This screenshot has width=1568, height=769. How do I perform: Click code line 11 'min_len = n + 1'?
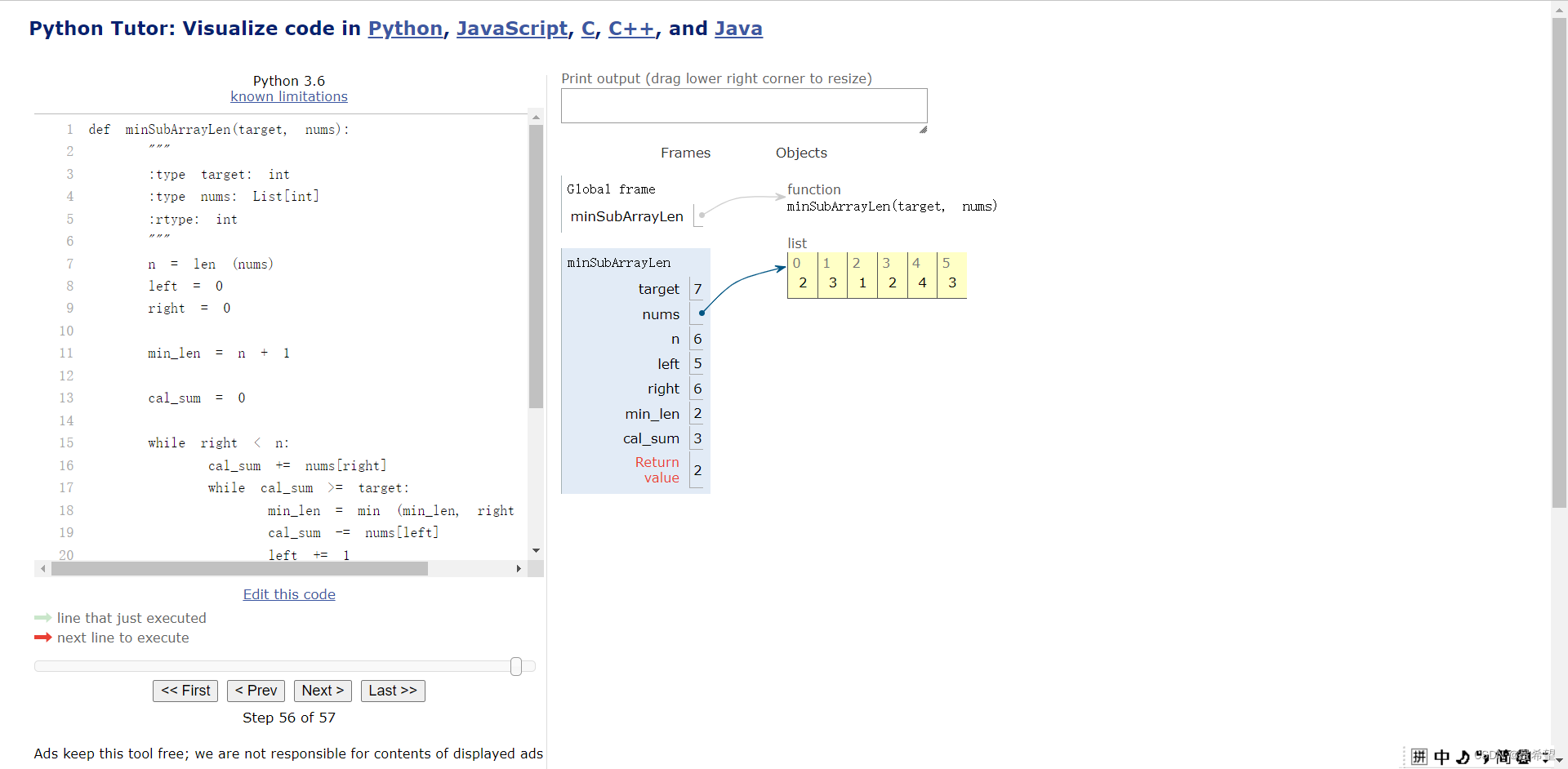click(219, 353)
